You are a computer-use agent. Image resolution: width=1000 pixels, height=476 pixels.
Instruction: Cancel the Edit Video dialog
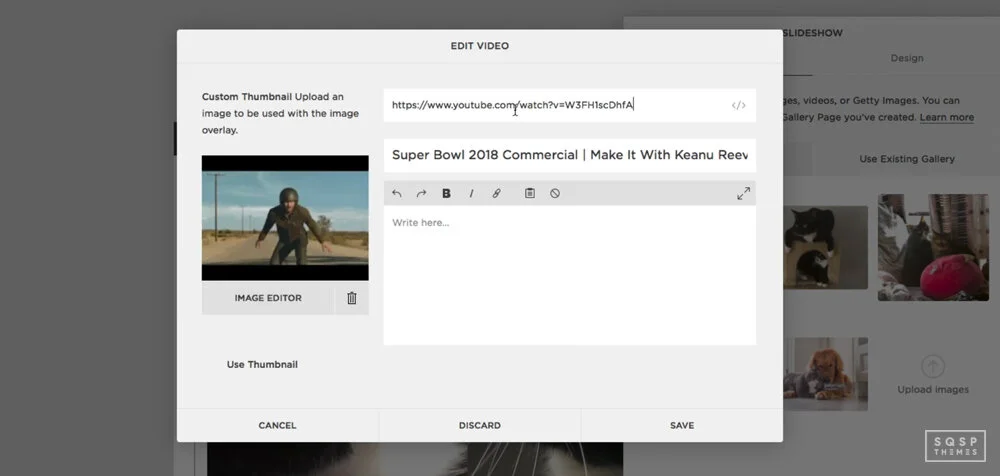[277, 426]
